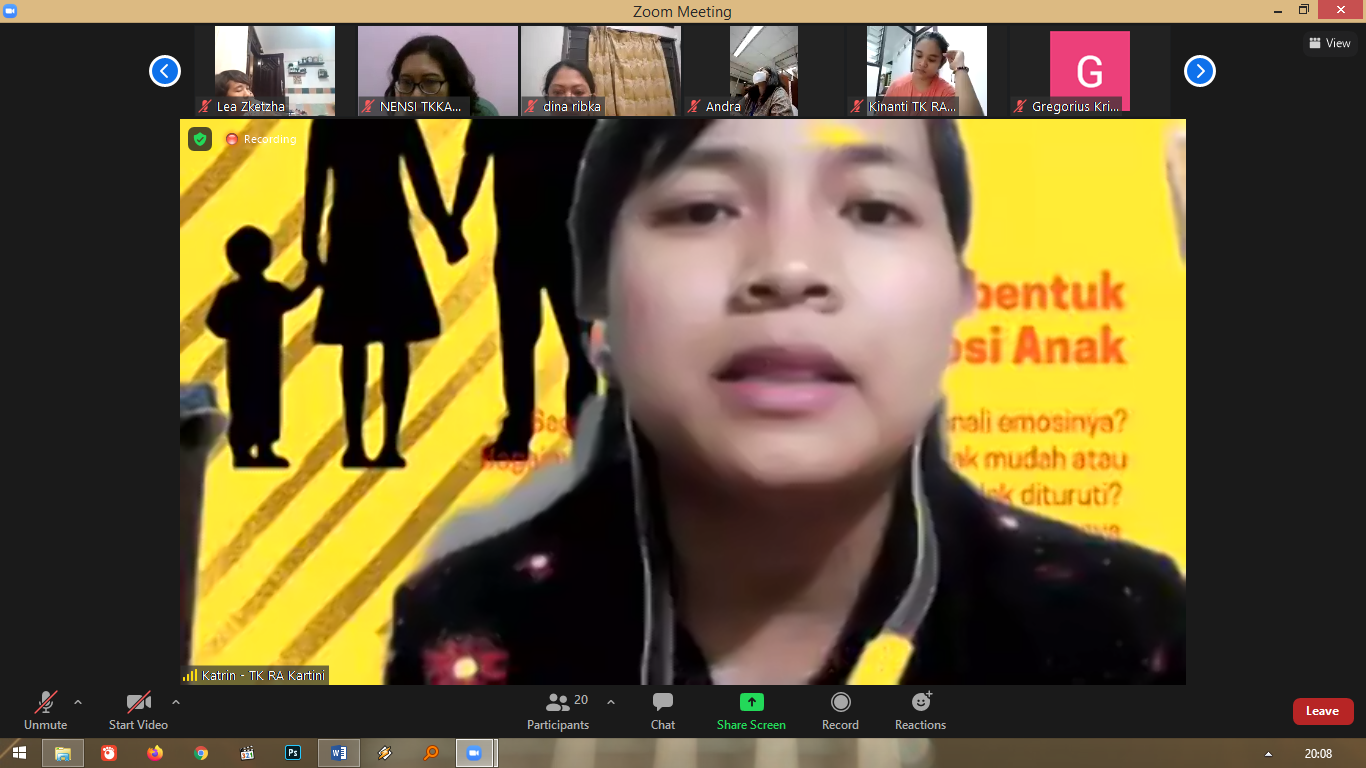
Task: Select Kinanti TK RA video thumbnail
Action: coord(927,71)
